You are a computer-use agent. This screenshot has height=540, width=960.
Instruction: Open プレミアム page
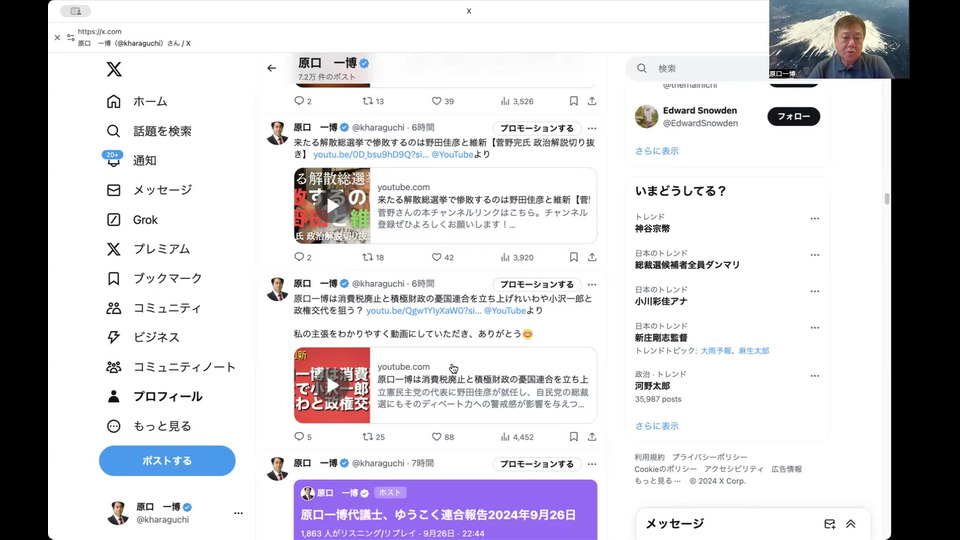148,249
